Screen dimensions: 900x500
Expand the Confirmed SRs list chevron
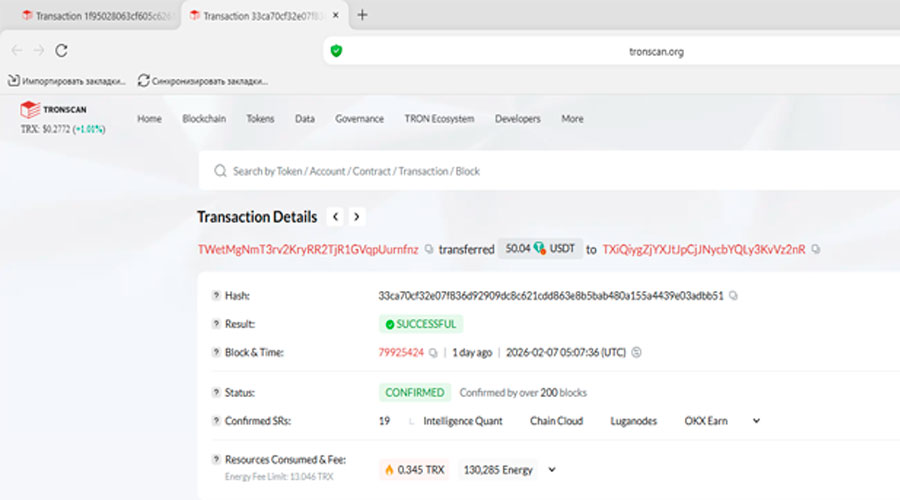click(x=757, y=421)
